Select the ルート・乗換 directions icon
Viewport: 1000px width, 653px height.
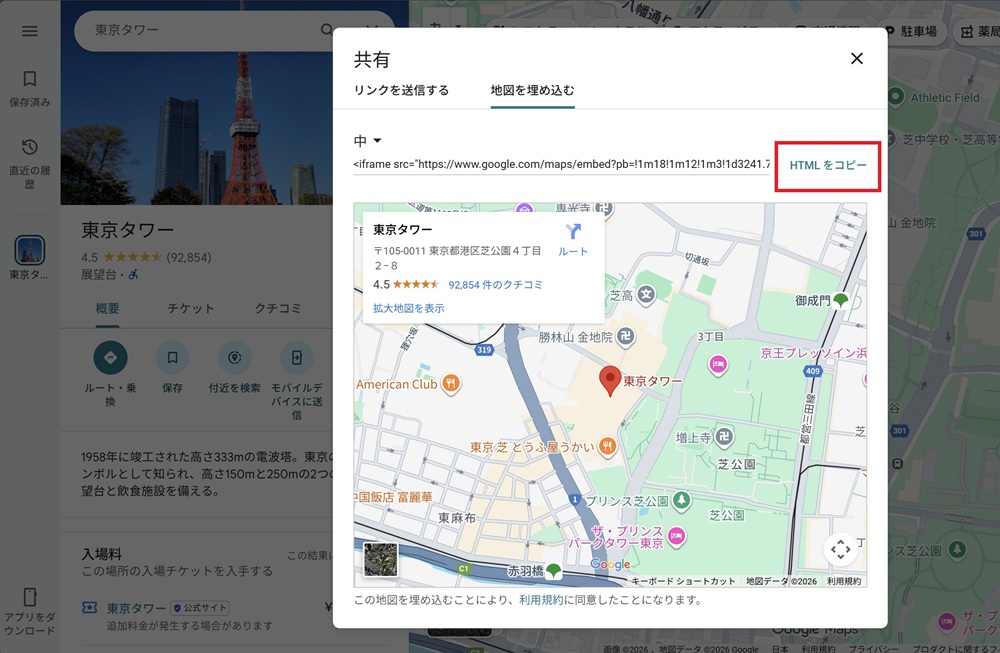click(x=110, y=357)
